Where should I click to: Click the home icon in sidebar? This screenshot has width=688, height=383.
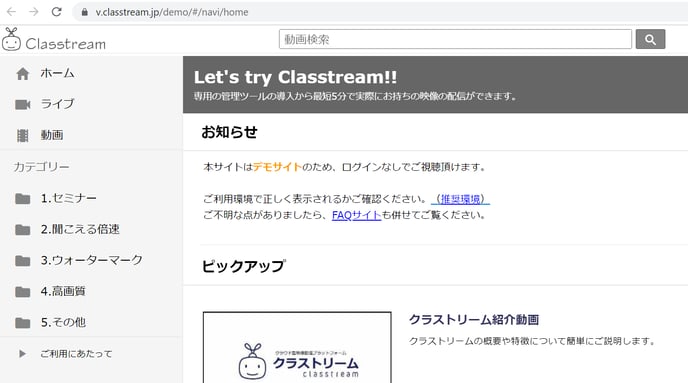[x=22, y=74]
